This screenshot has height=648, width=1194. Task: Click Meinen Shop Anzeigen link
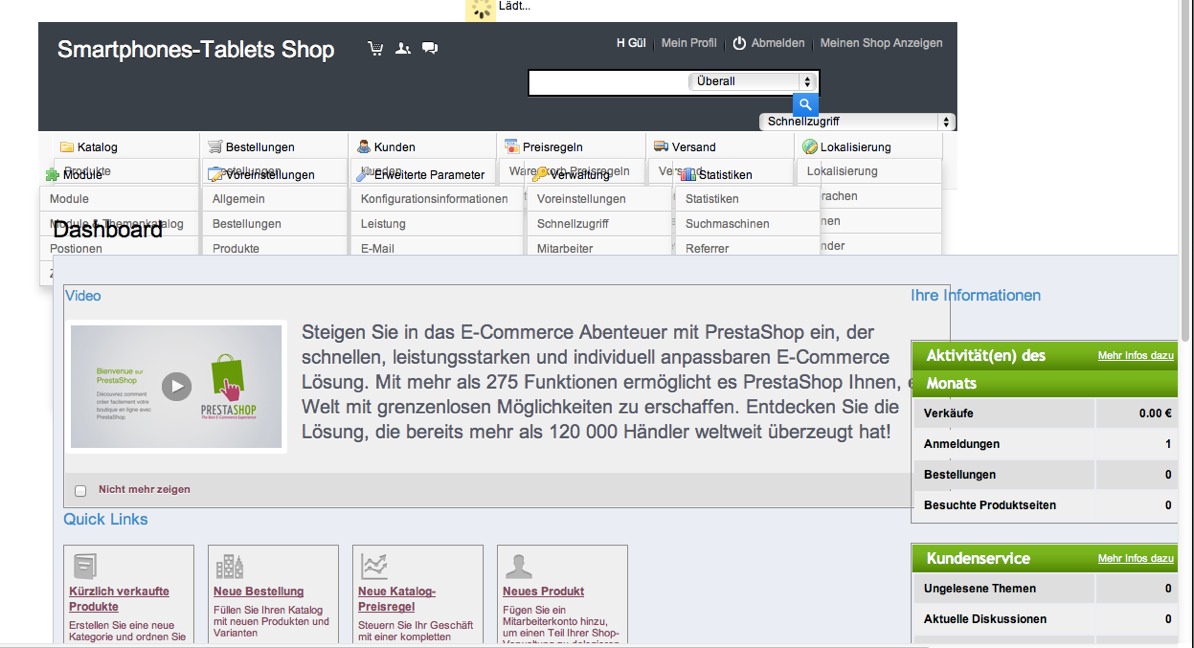click(x=881, y=43)
